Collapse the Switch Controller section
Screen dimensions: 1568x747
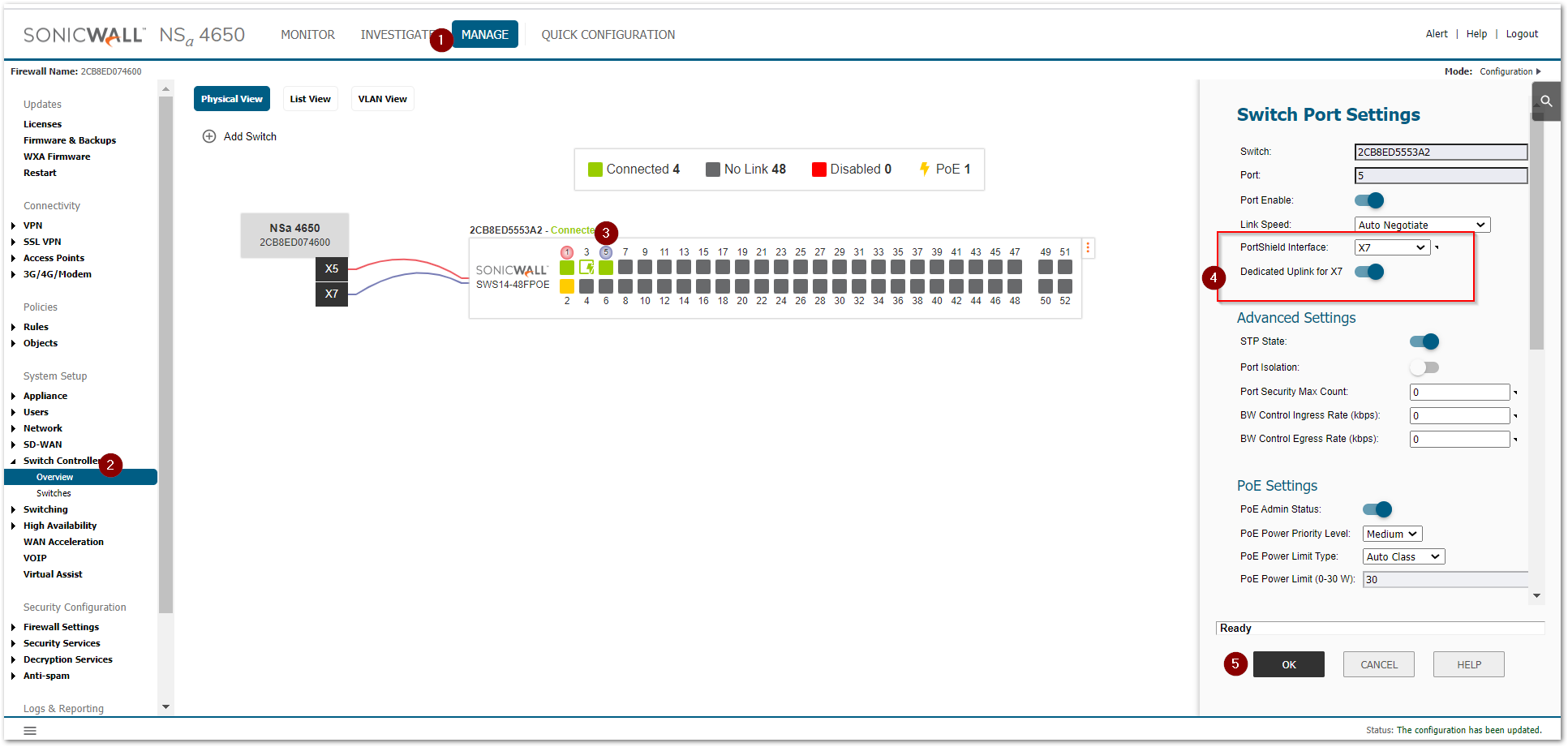click(x=14, y=461)
